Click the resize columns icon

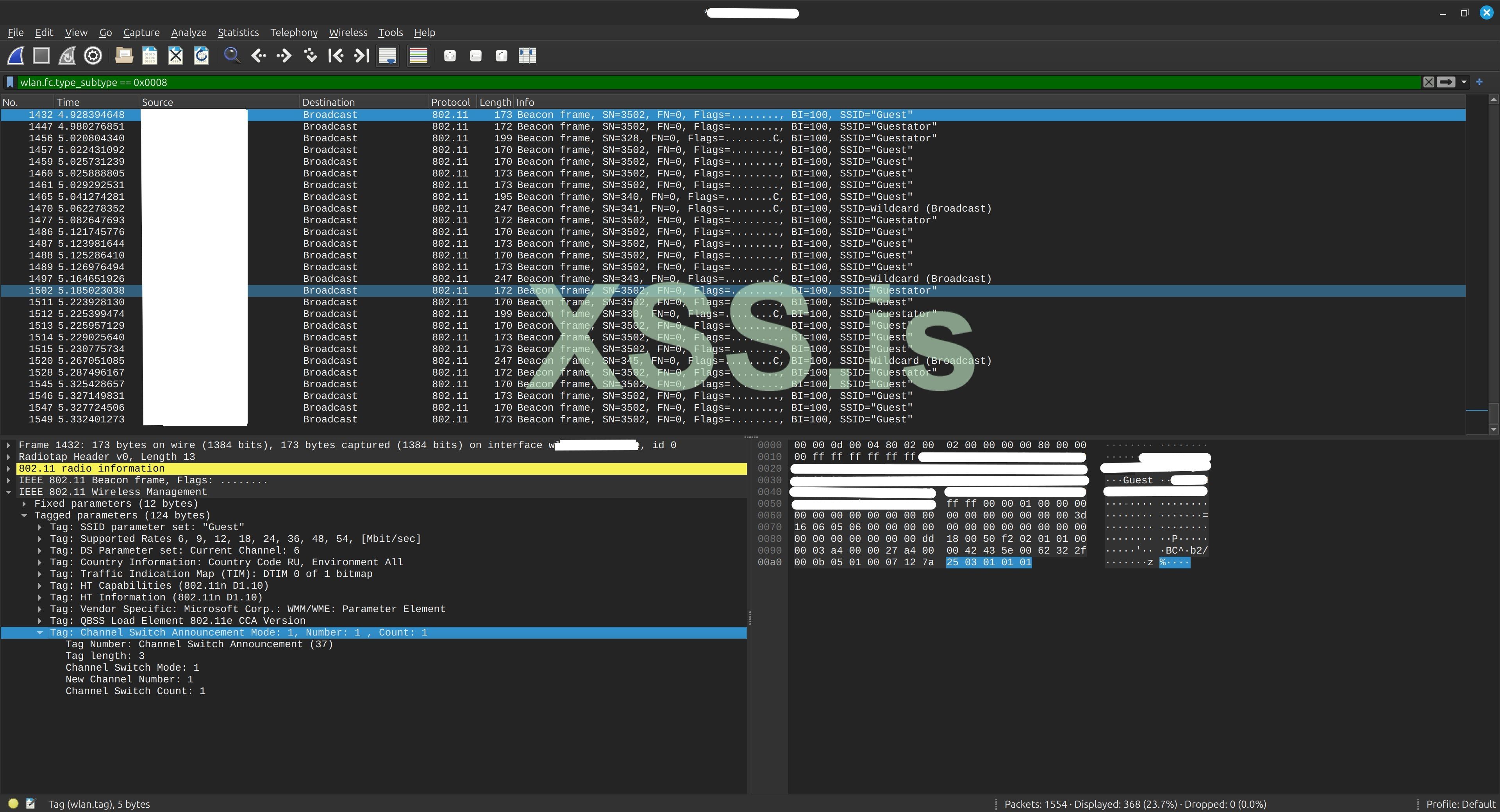point(527,56)
